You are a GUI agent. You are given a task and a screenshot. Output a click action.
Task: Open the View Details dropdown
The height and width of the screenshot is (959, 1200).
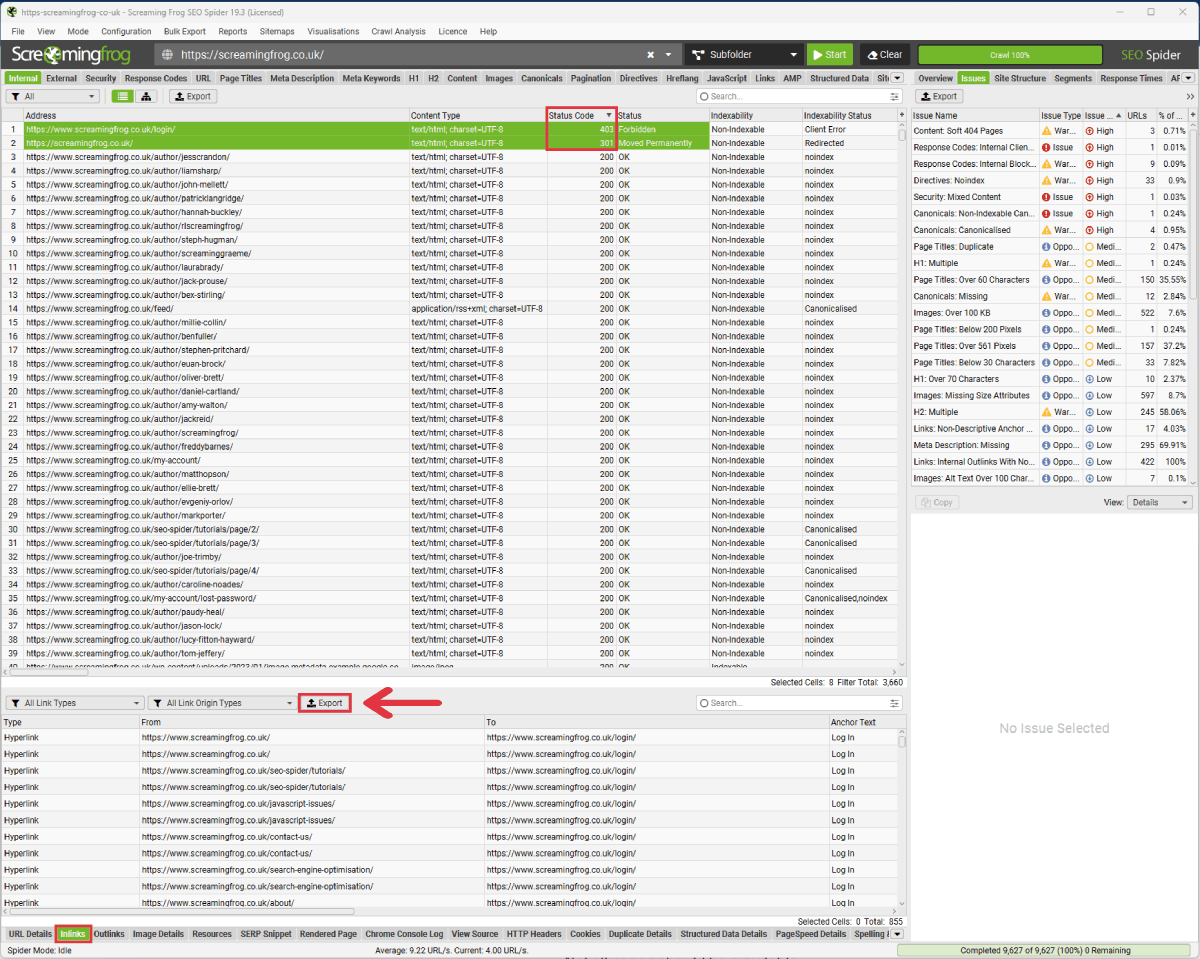tap(1159, 502)
